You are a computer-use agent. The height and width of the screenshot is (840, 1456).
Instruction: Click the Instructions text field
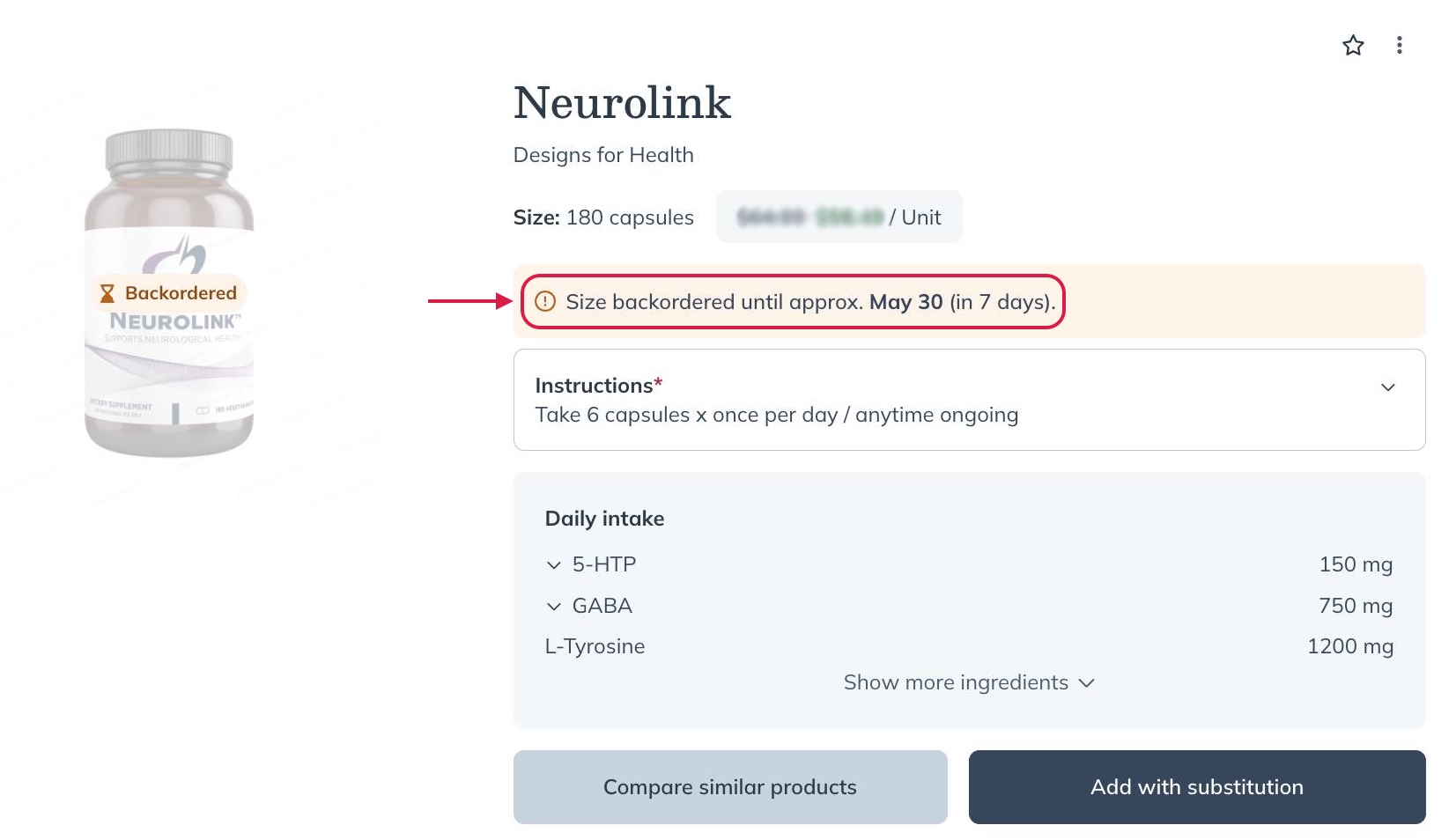tap(776, 414)
